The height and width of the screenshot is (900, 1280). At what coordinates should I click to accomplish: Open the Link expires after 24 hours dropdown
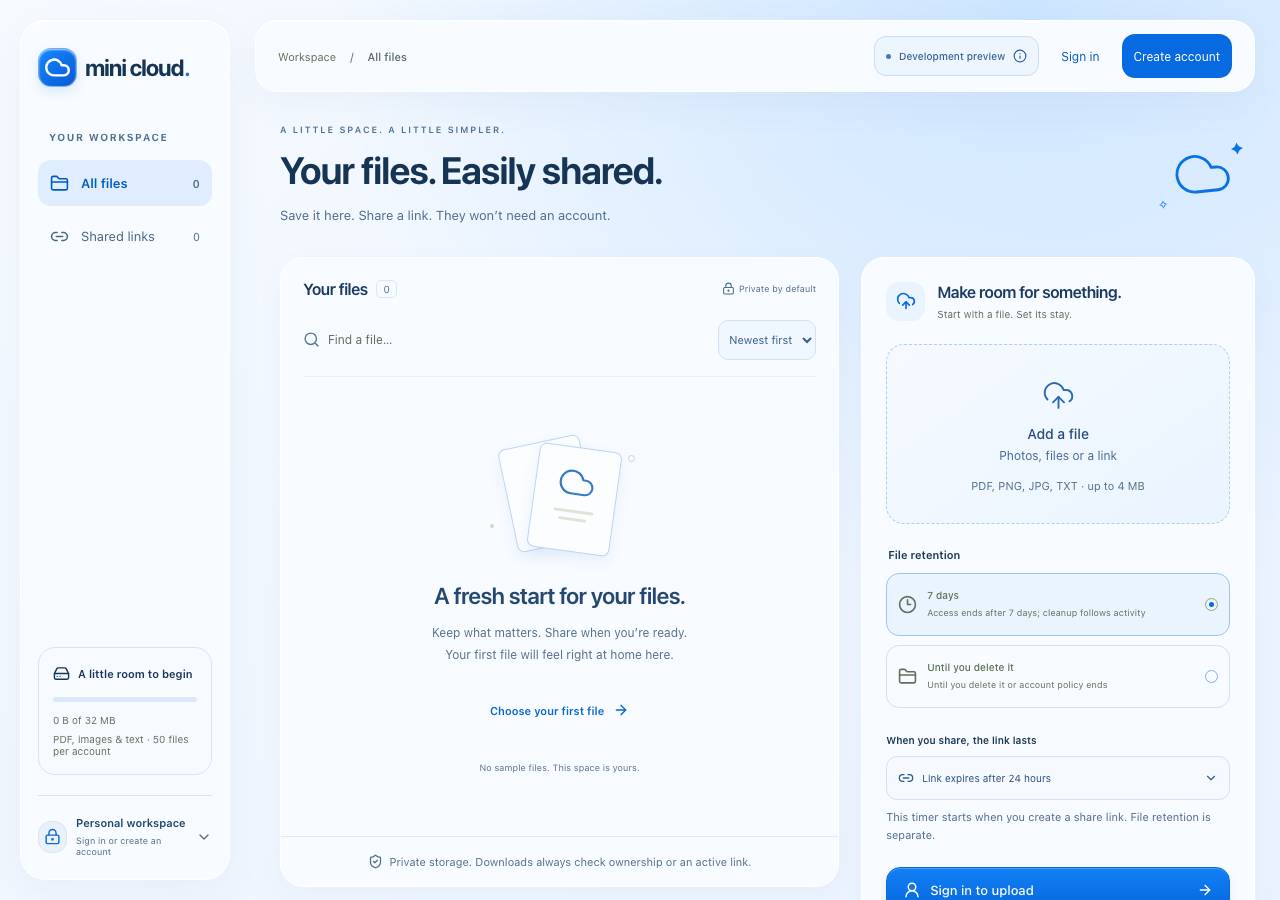1058,778
